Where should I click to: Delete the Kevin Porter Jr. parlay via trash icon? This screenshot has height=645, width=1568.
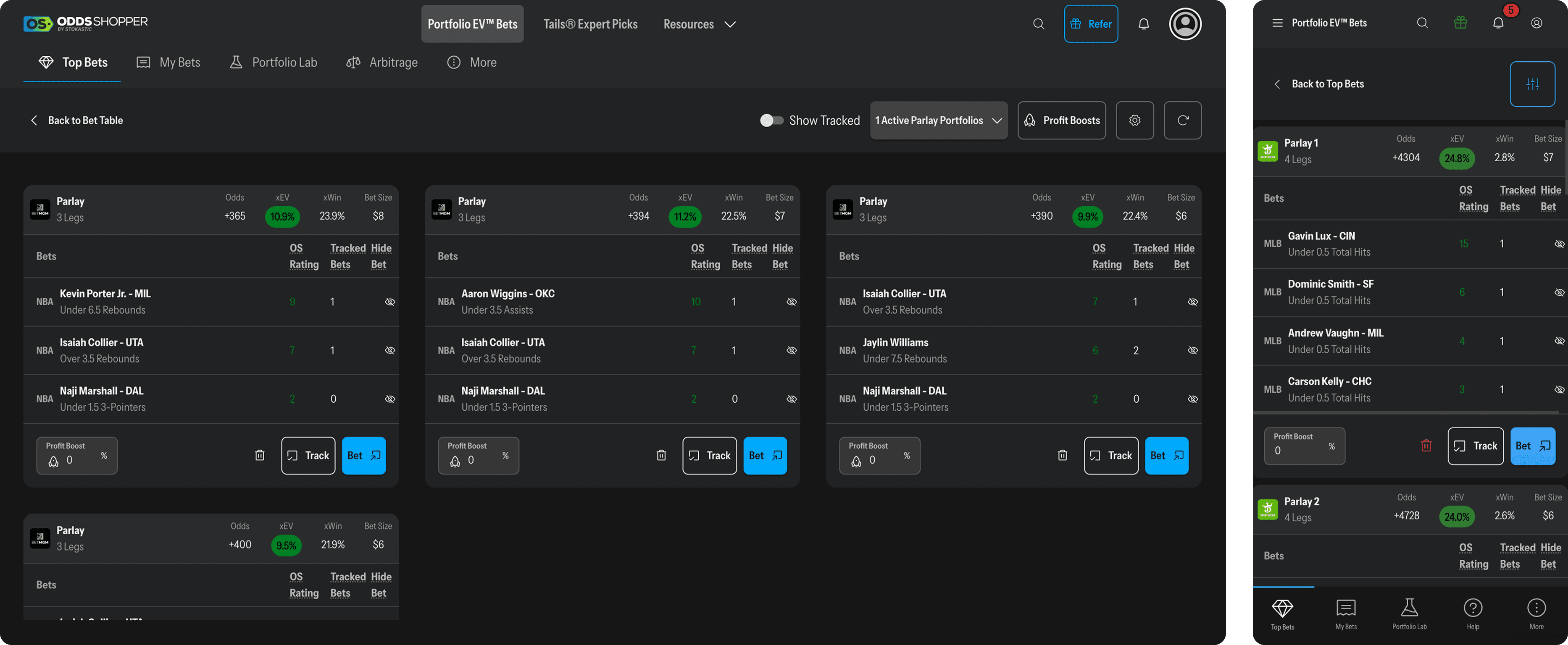(259, 455)
